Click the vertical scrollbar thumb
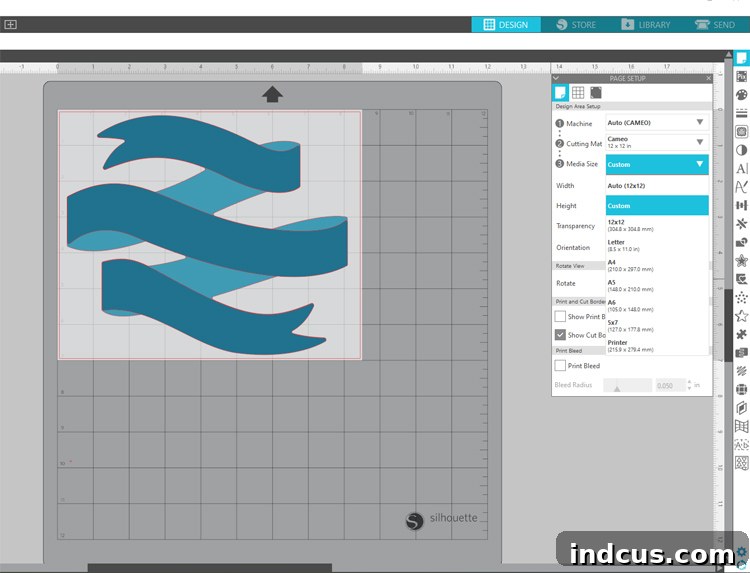This screenshot has height=573, width=750. click(x=728, y=325)
